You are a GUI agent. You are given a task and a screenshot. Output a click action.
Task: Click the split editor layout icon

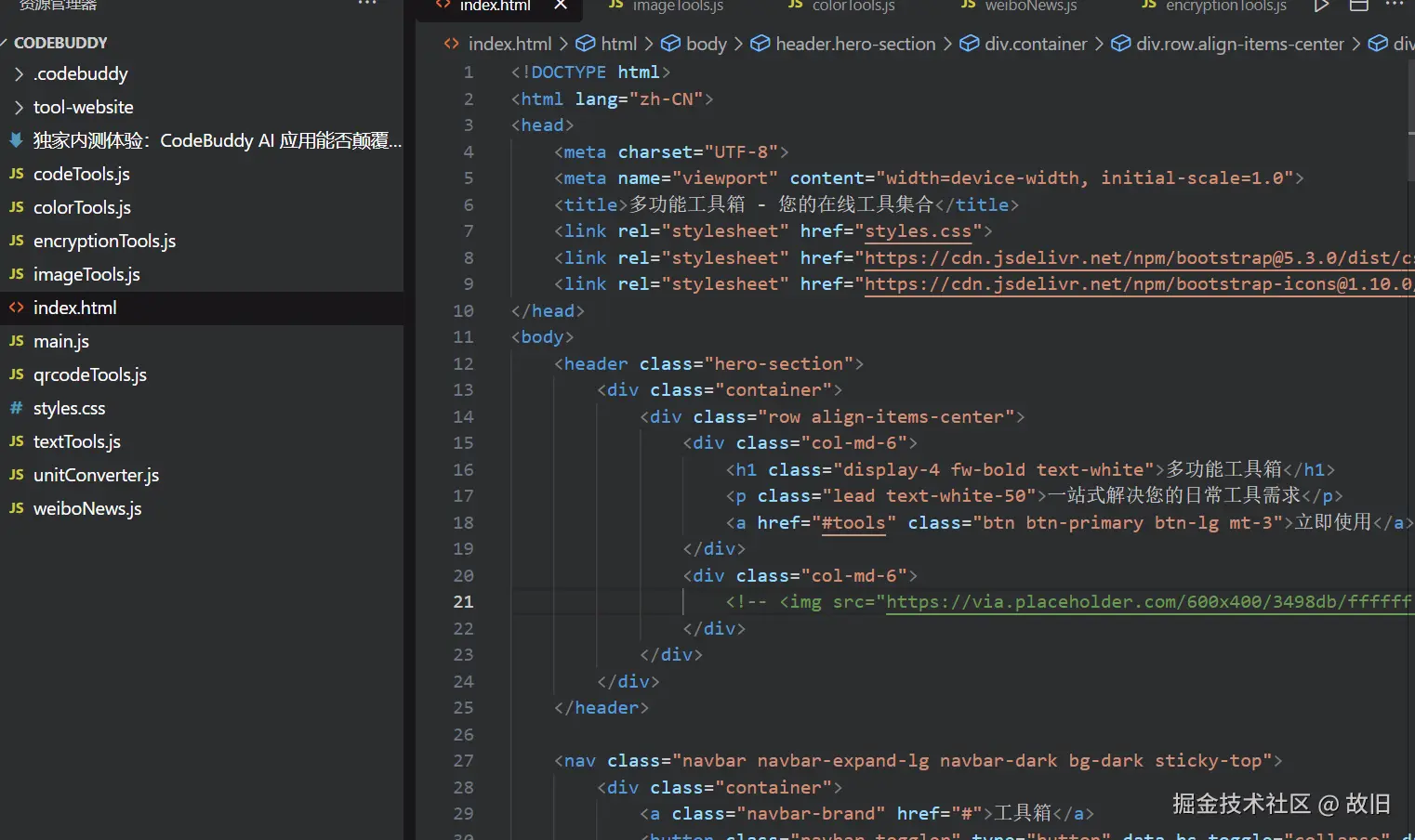pos(1358,6)
